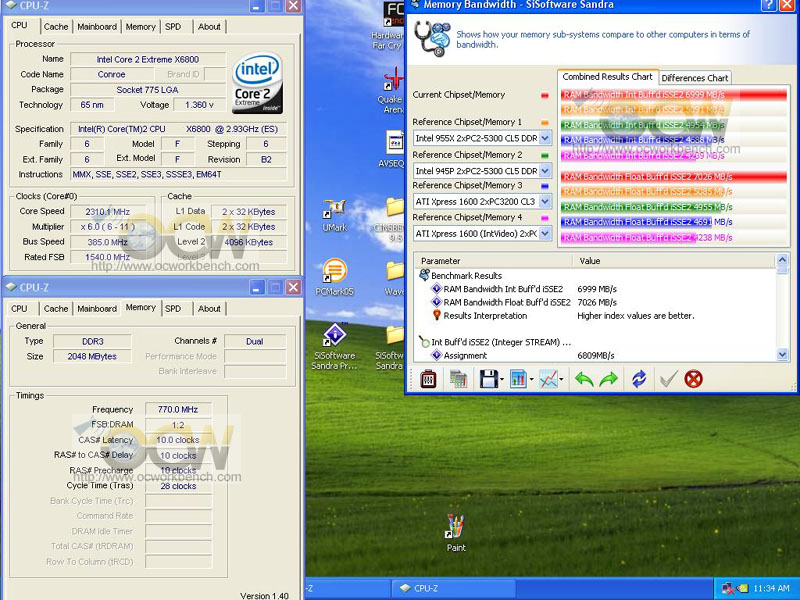Viewport: 800px width, 600px height.
Task: Open the Cache tab in the CPU-Z processor window
Action: pyautogui.click(x=56, y=27)
